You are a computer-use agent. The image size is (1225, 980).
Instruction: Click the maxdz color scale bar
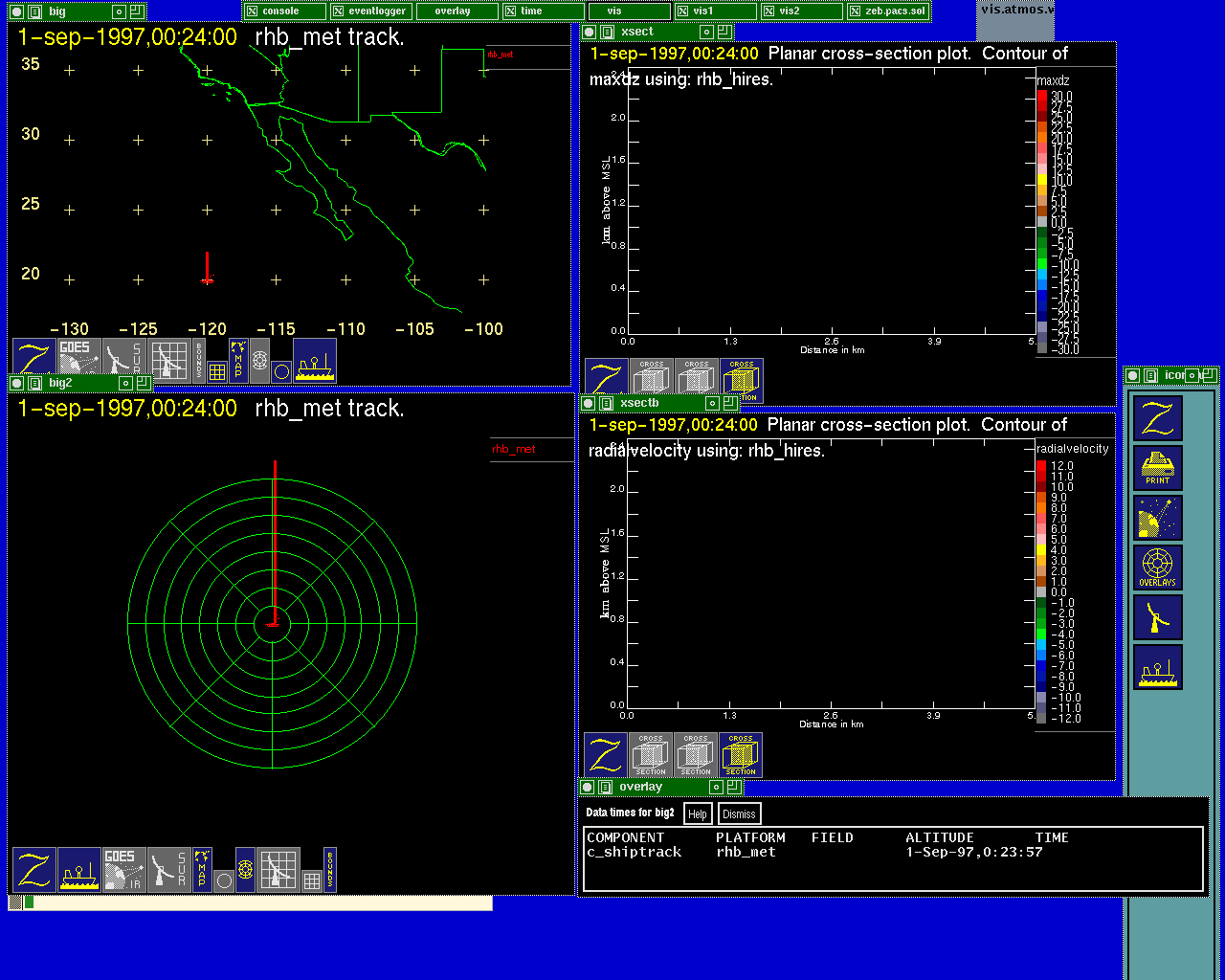[x=1042, y=222]
